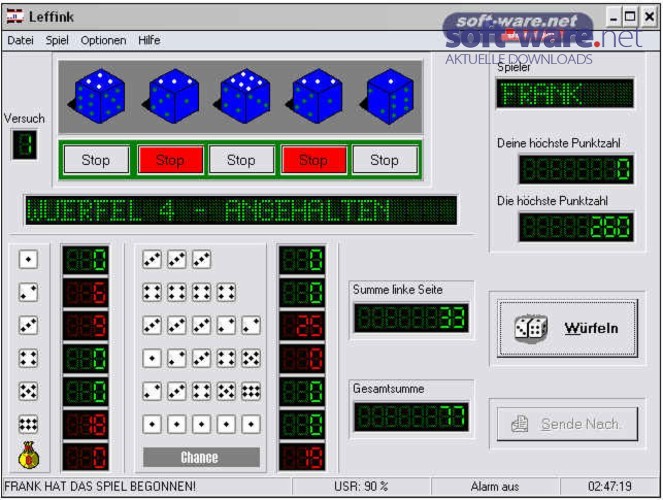
Task: Click the red 25 full house score display
Action: (x=302, y=325)
